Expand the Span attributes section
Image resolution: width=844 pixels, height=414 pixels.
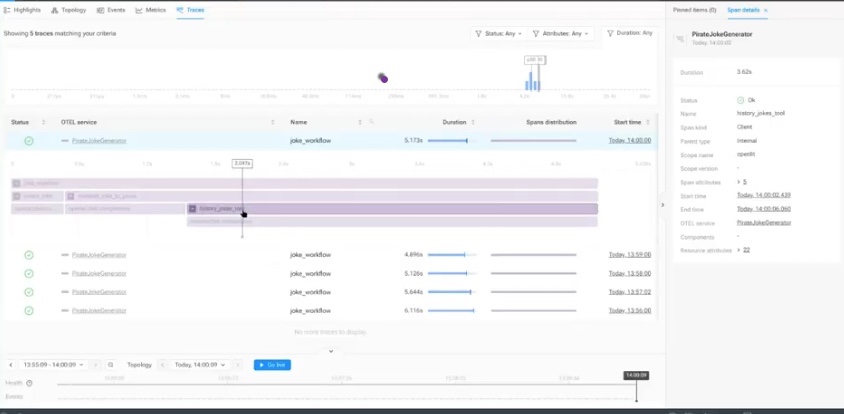739,182
